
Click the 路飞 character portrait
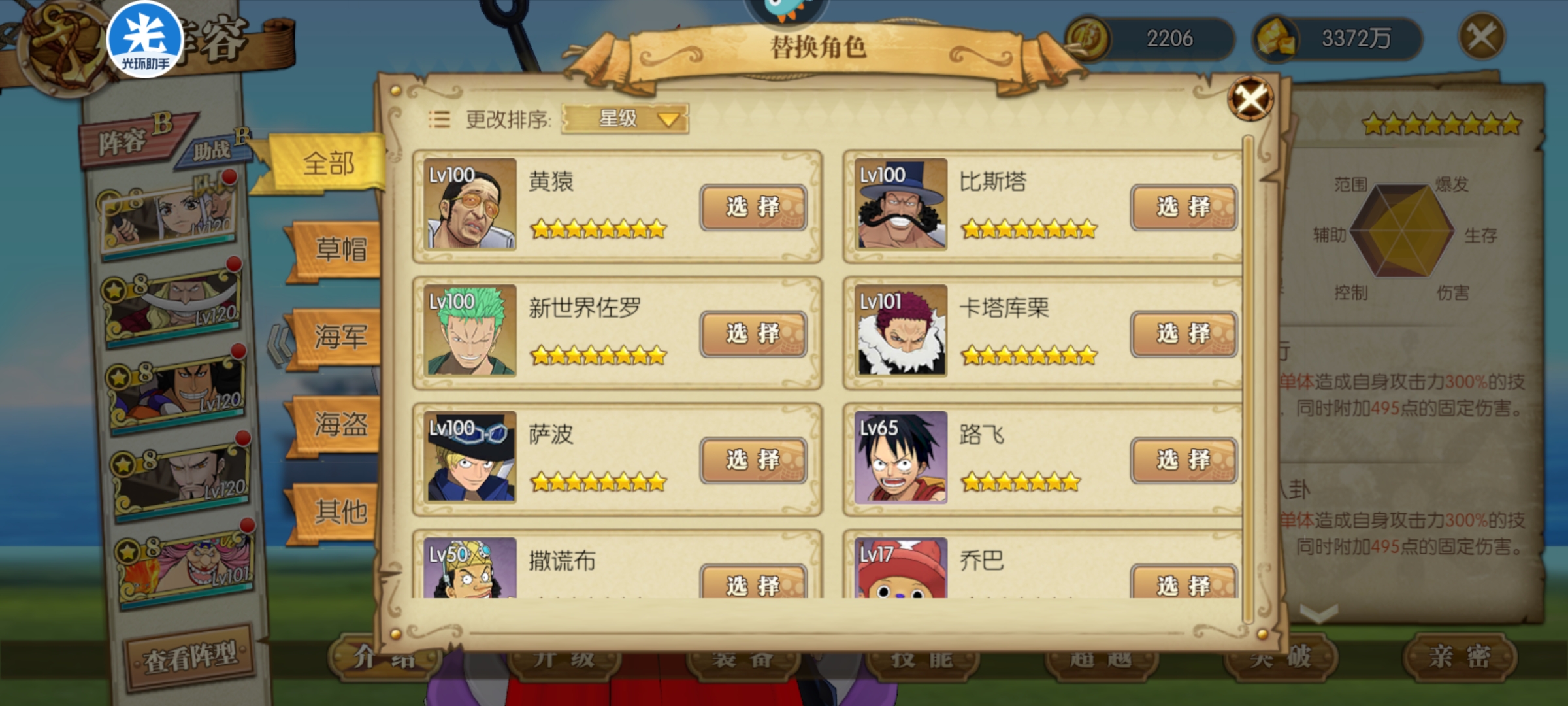[x=901, y=457]
